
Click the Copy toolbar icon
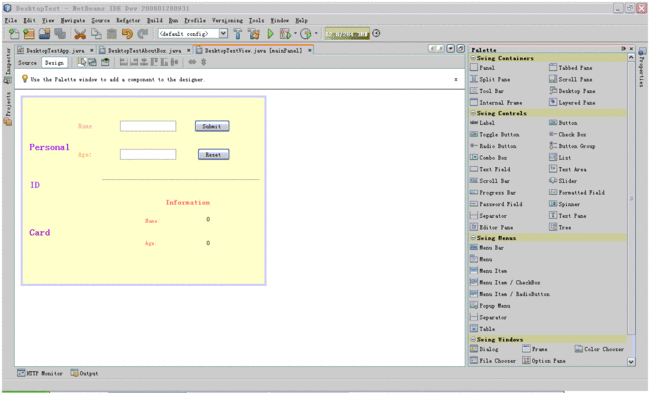click(x=96, y=34)
